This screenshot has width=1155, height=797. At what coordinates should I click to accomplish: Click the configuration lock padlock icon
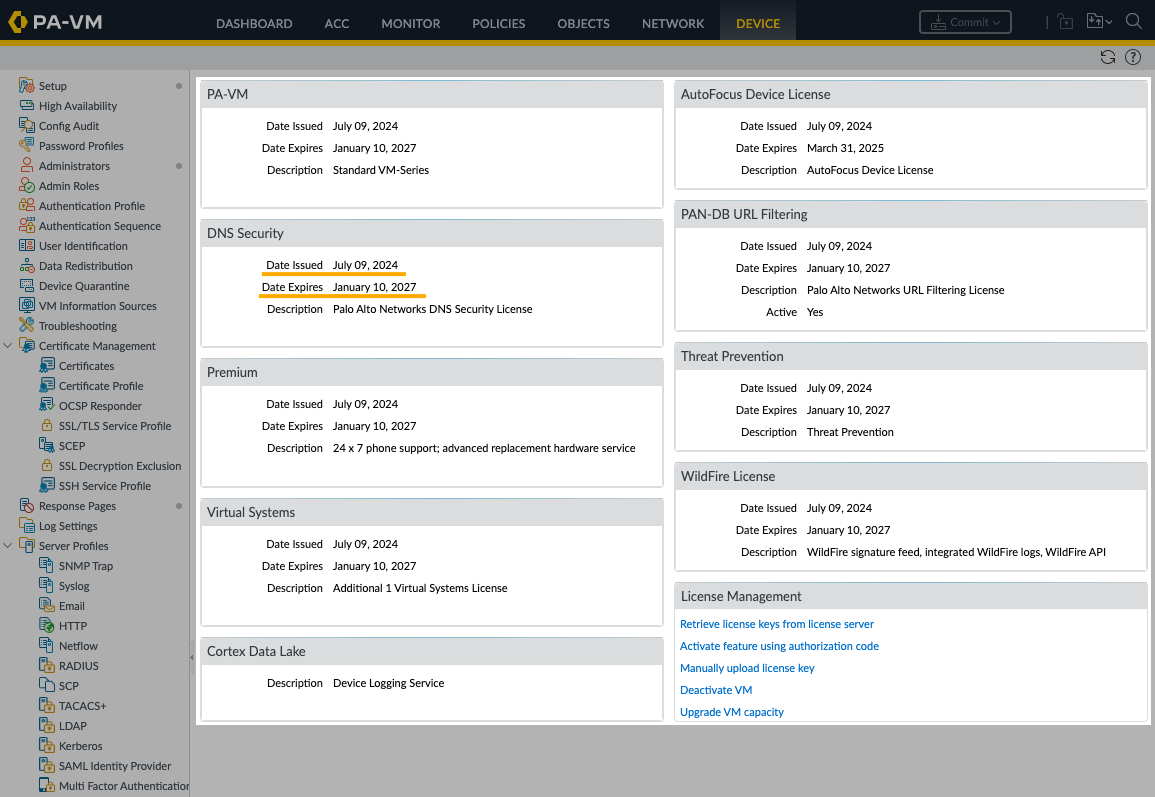tap(1064, 20)
